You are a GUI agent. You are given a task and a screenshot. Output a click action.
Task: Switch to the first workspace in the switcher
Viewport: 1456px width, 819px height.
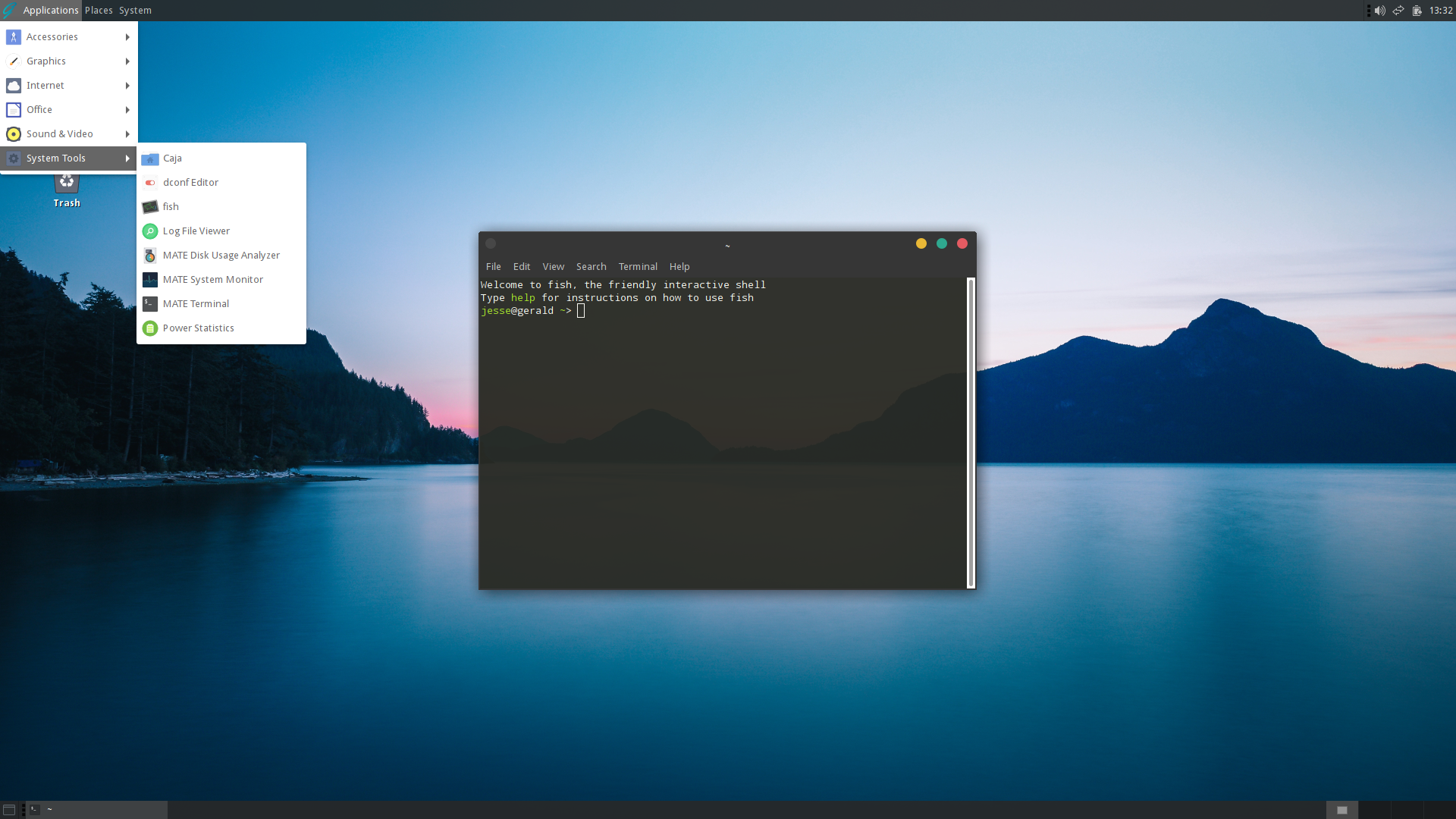tap(1342, 810)
